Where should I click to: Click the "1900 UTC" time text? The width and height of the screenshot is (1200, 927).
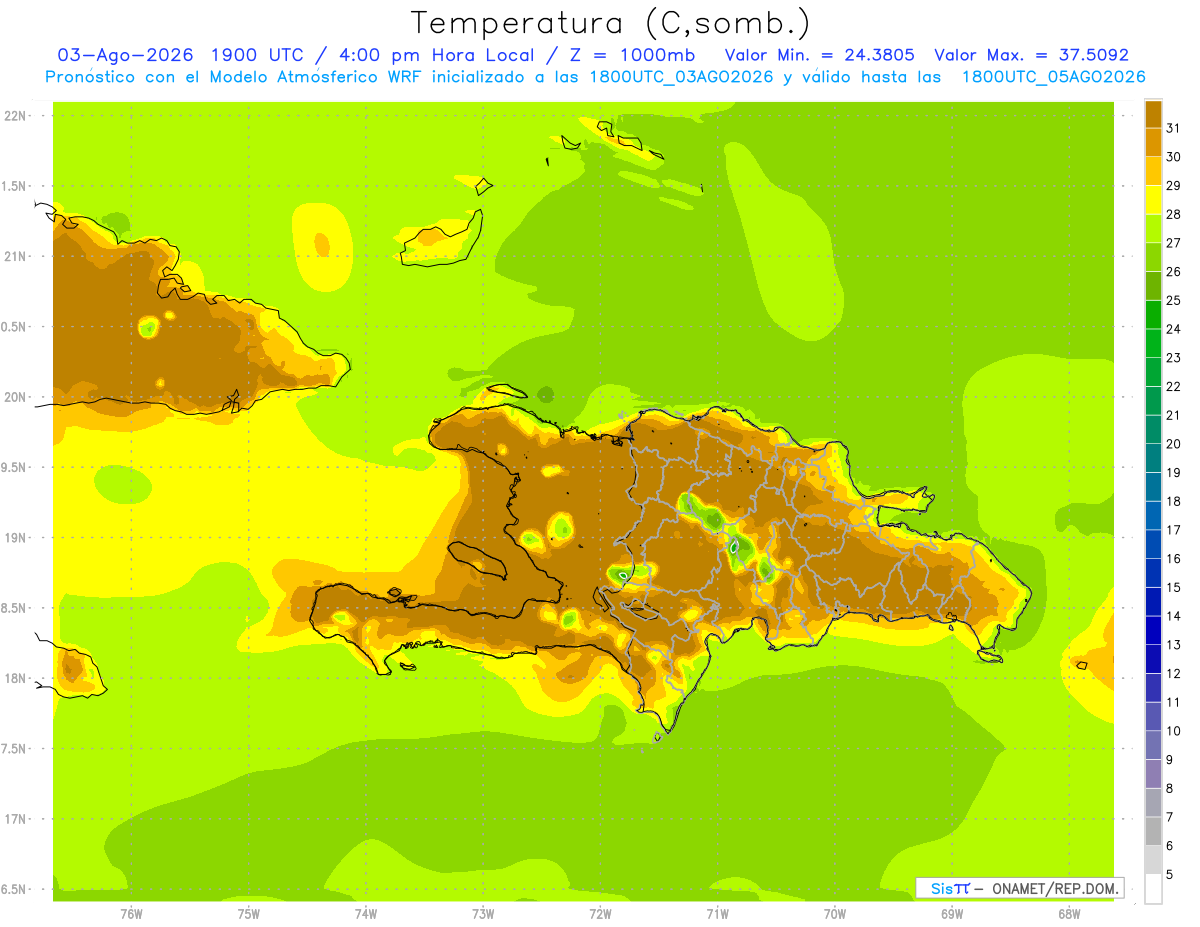click(x=260, y=55)
